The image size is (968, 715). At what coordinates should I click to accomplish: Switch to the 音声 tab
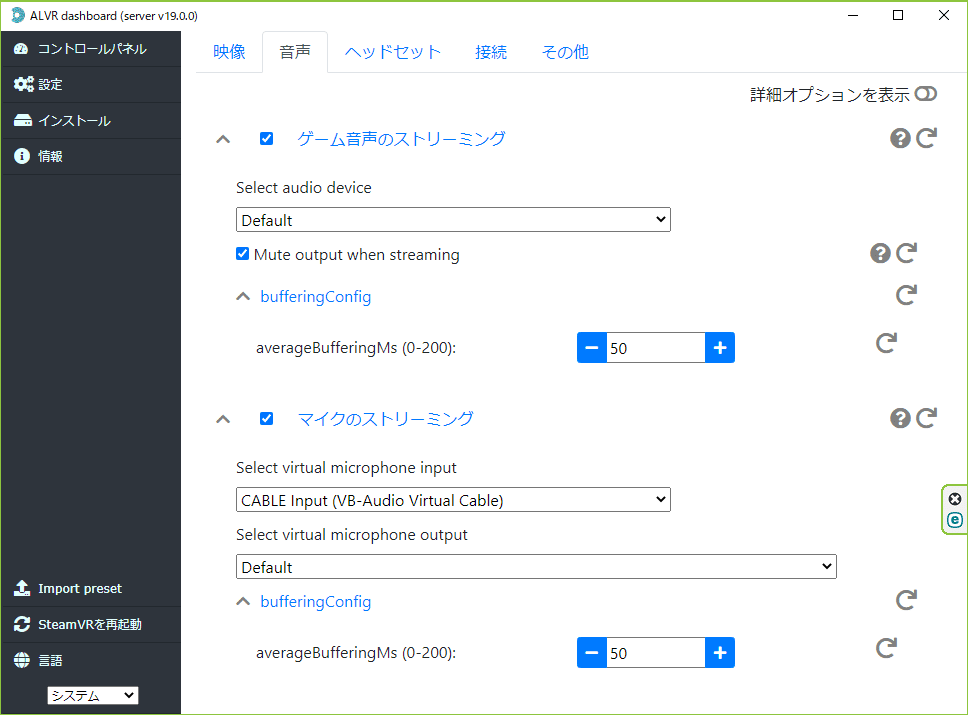(295, 52)
